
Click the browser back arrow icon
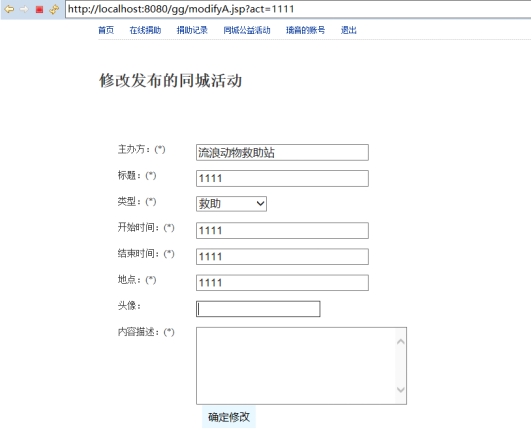tap(9, 9)
